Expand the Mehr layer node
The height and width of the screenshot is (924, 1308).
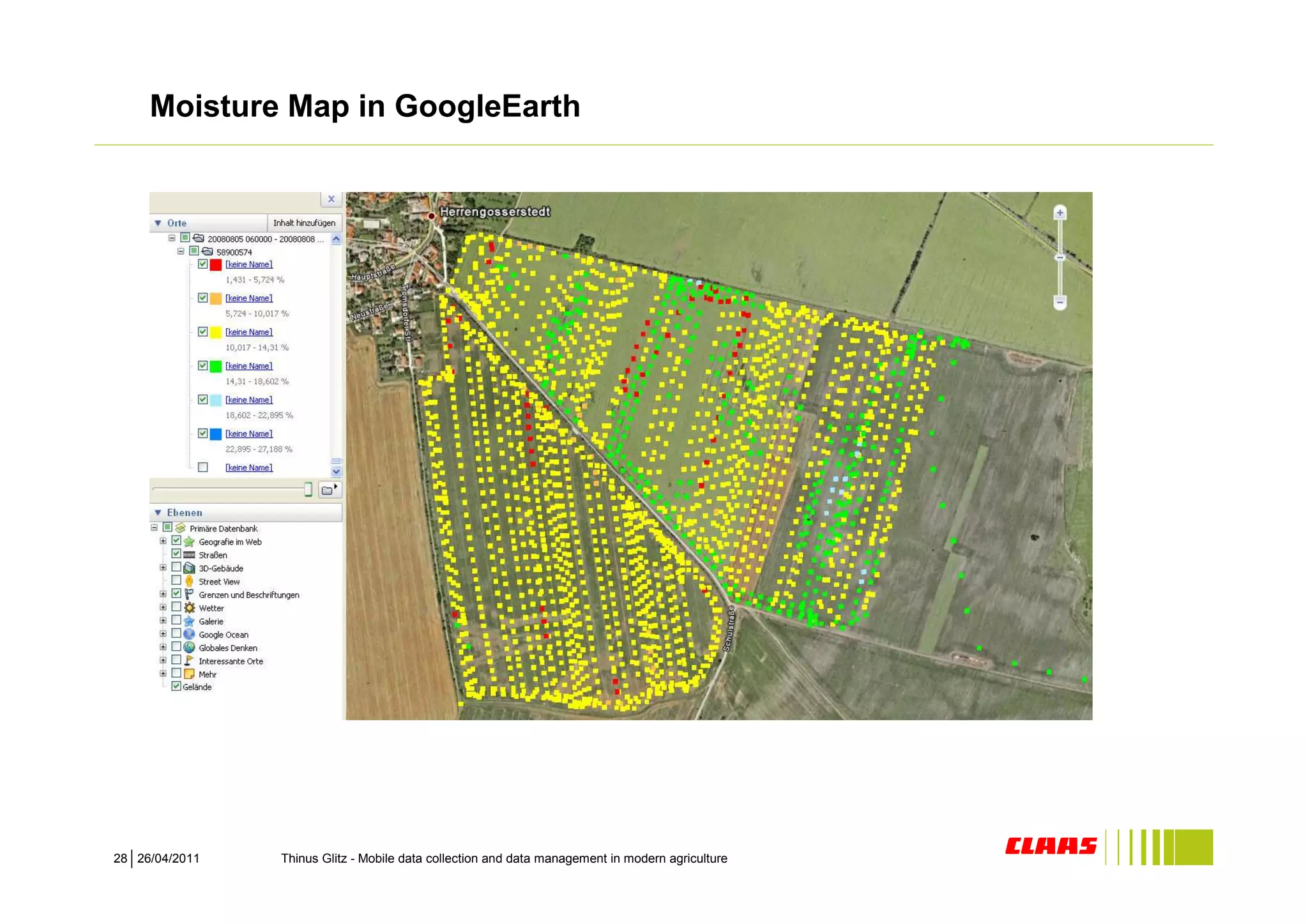(x=163, y=674)
